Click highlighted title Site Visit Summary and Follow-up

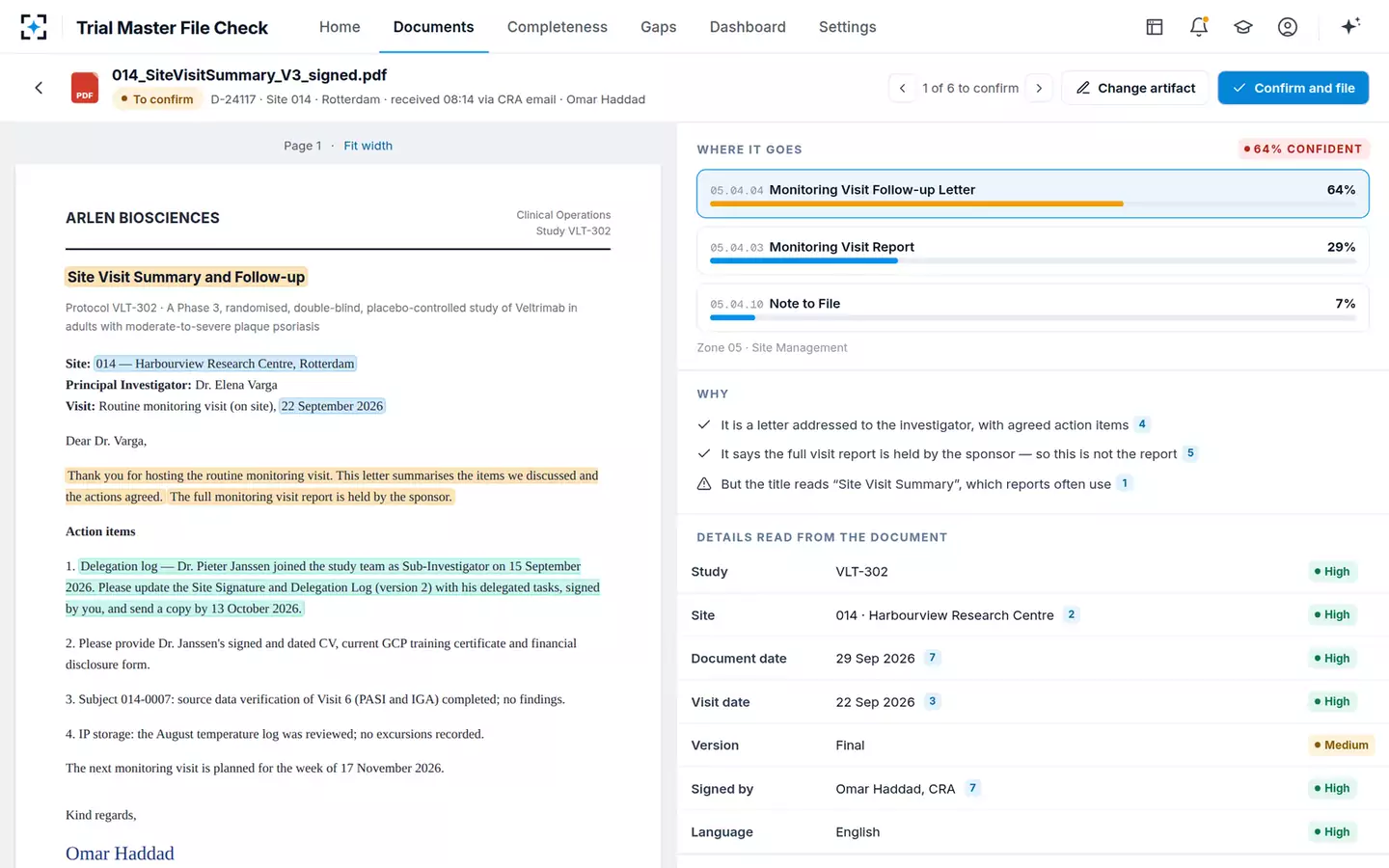186,277
